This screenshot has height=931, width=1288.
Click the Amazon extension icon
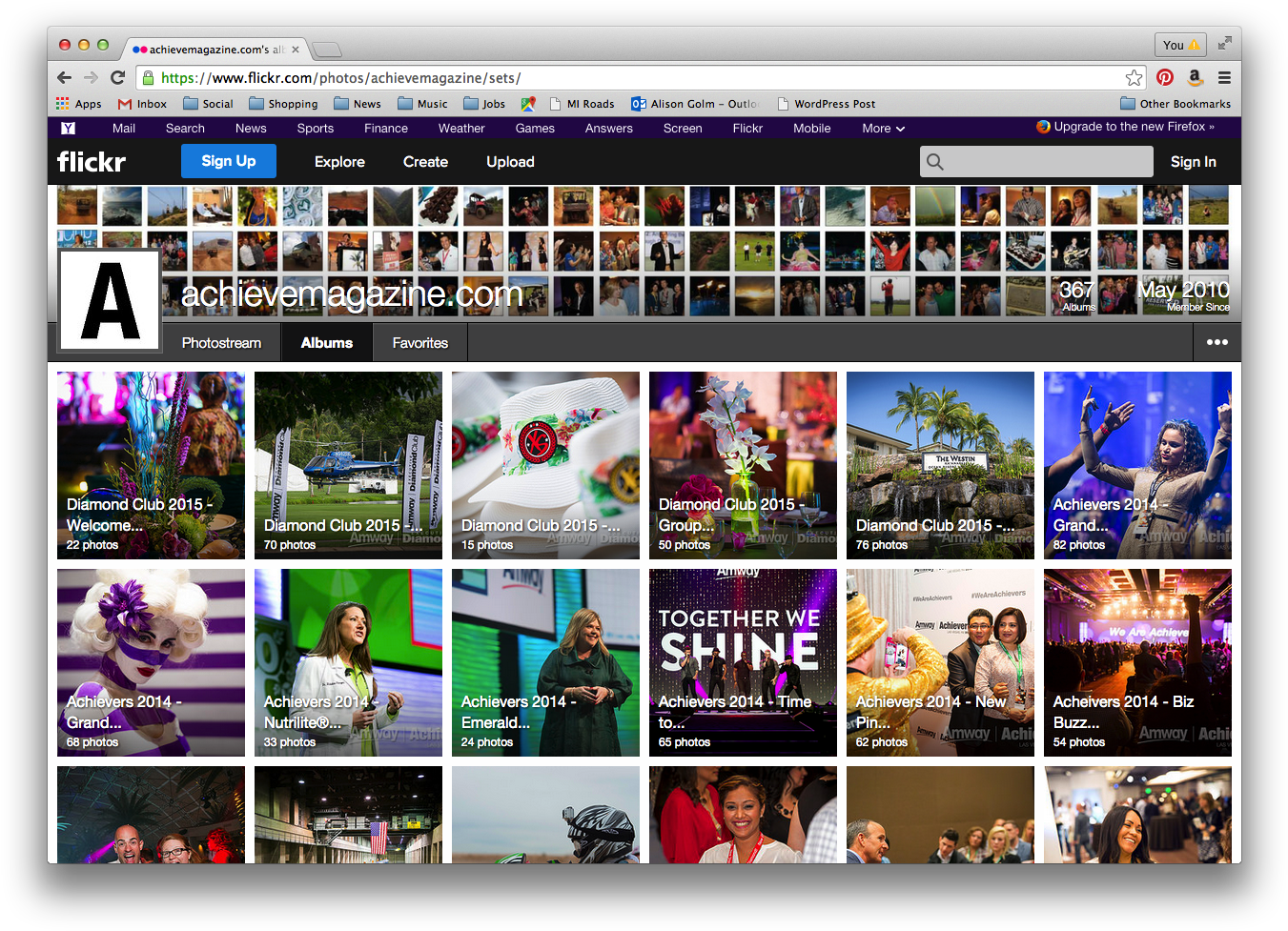[x=1195, y=78]
